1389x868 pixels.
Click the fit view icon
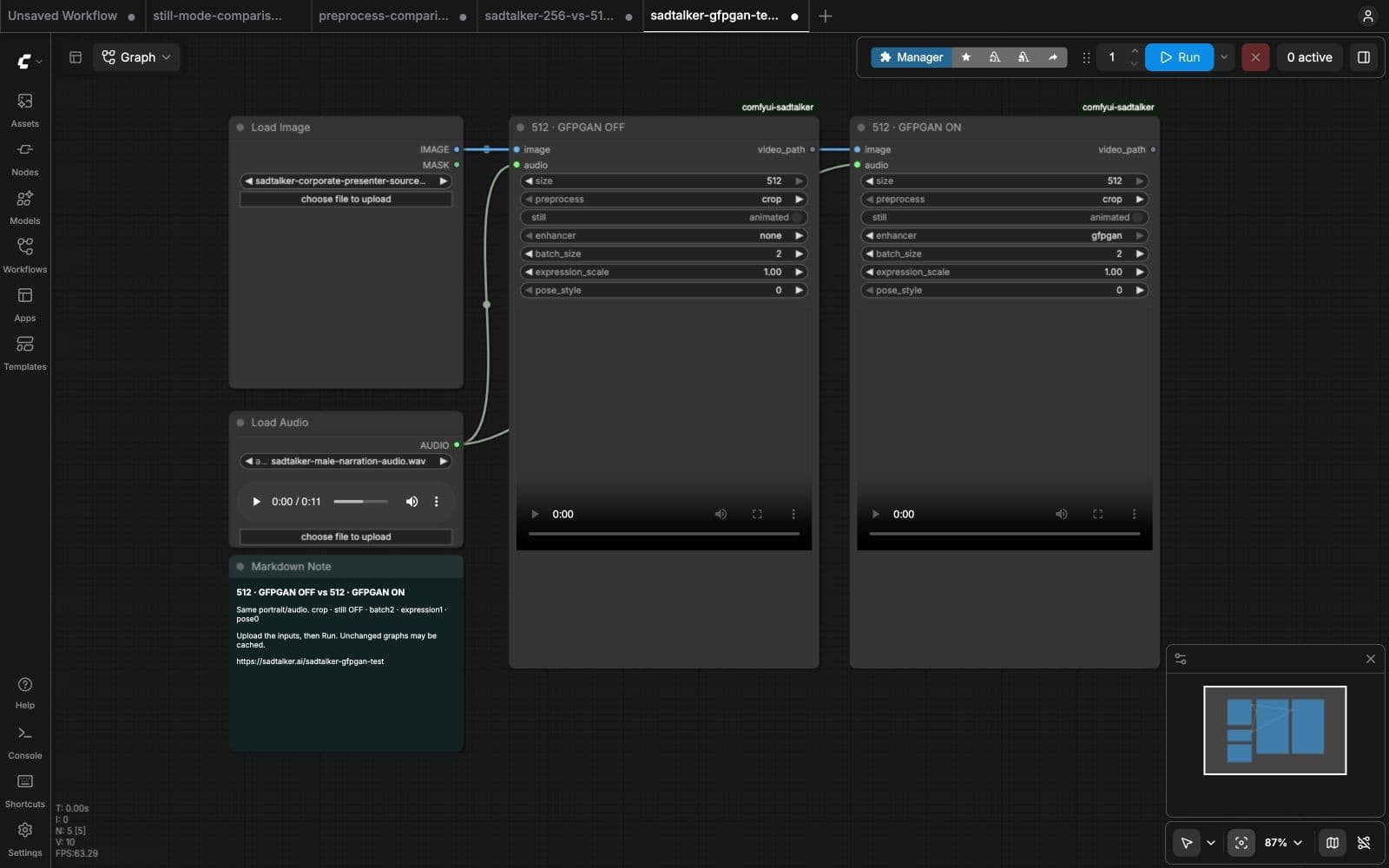(x=1241, y=842)
